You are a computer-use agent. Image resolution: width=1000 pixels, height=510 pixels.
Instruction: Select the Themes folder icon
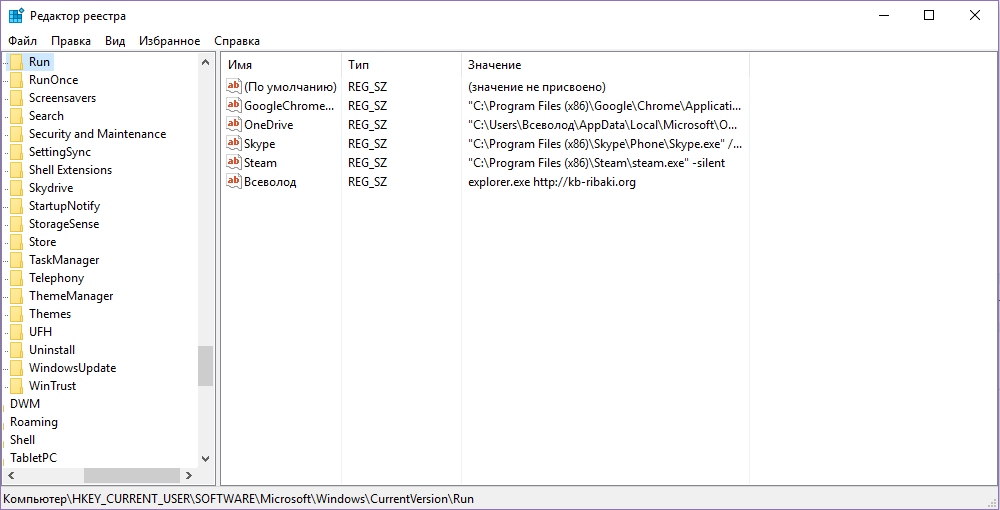pyautogui.click(x=17, y=314)
